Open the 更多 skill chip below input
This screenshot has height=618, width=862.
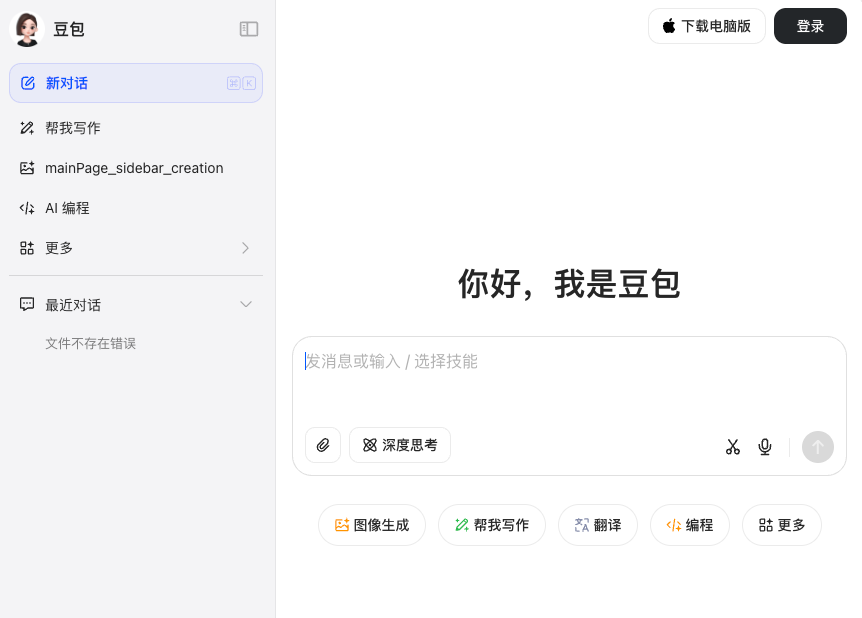point(782,525)
